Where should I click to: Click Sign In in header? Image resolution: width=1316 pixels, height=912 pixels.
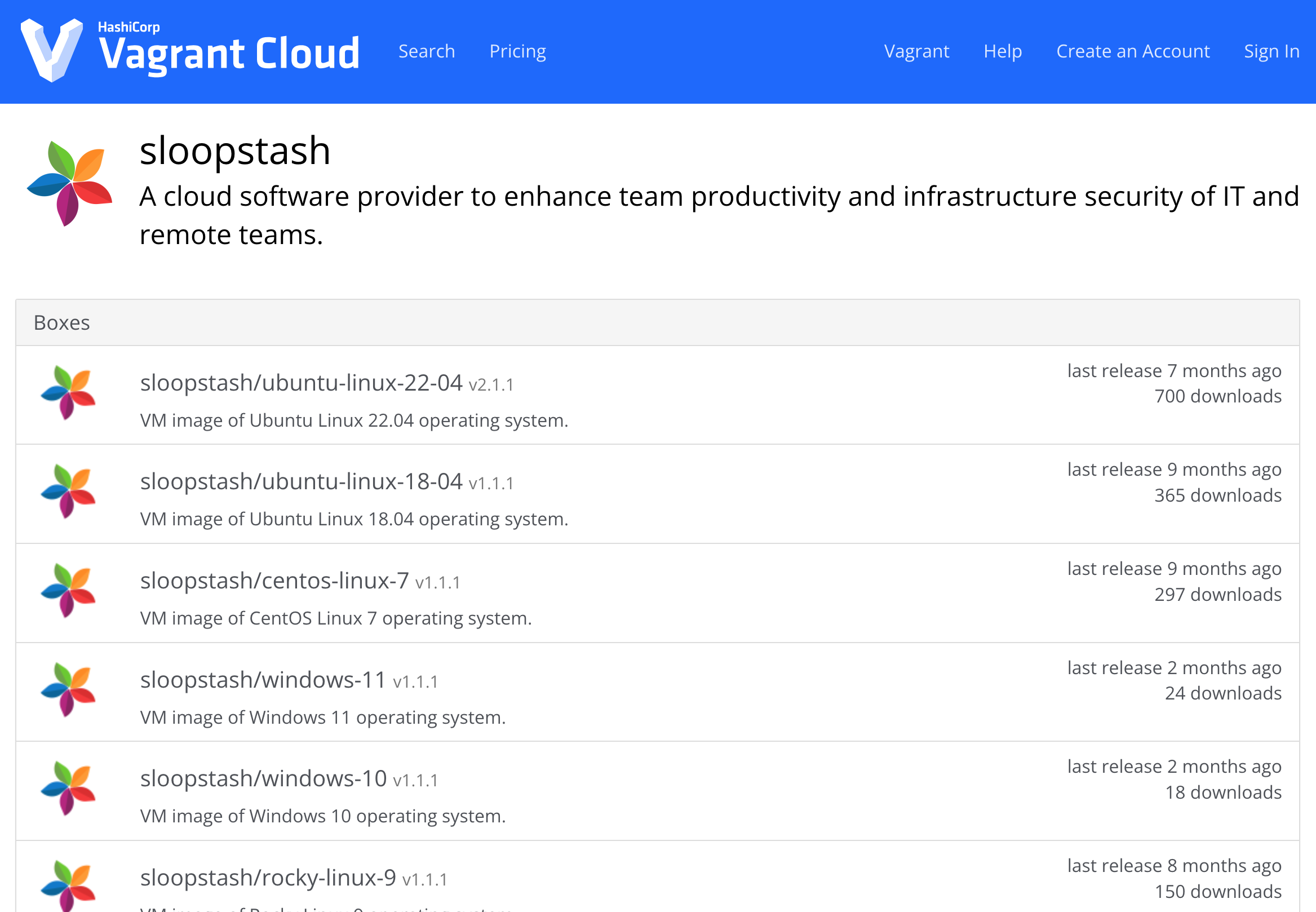point(1271,51)
